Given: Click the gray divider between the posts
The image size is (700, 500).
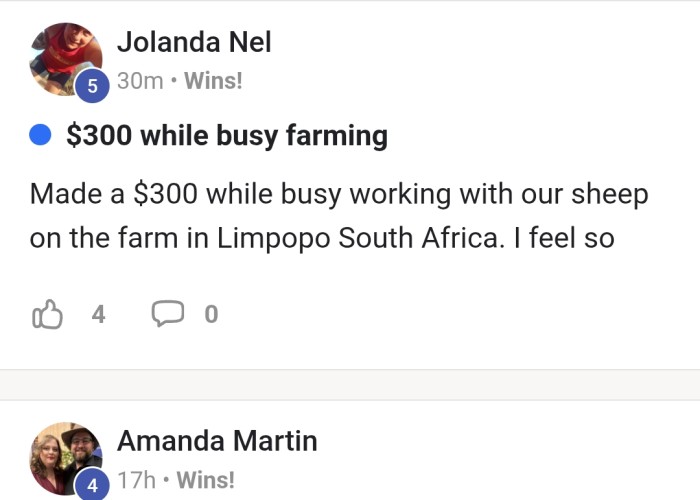Looking at the screenshot, I should 350,385.
